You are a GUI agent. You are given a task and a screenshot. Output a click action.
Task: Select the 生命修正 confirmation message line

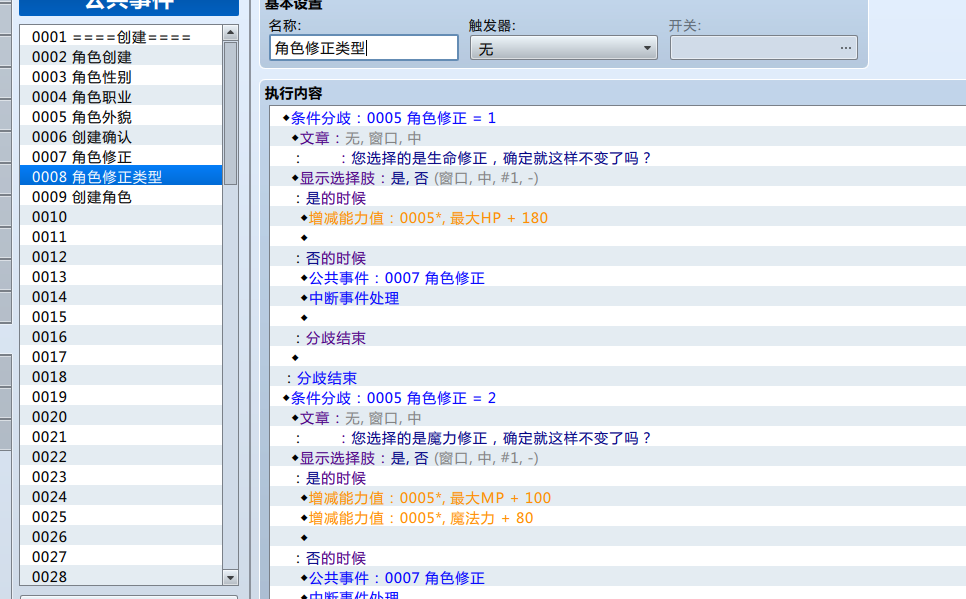click(618, 158)
